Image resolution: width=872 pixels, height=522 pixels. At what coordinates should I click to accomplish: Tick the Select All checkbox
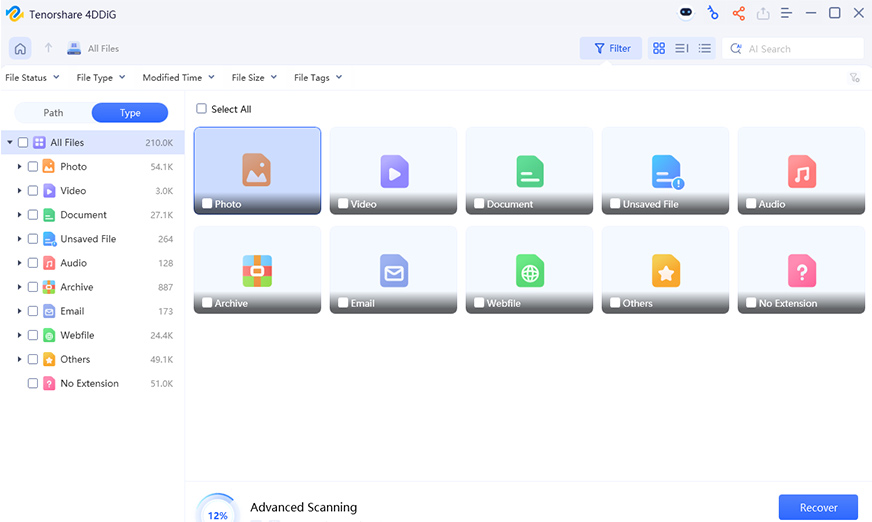tap(201, 108)
